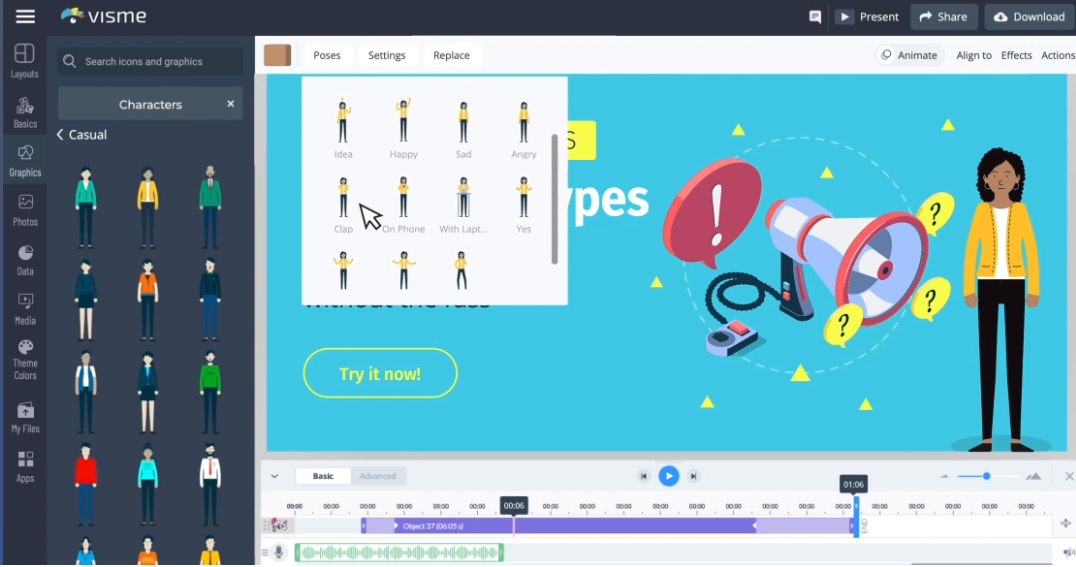Select the With Laptop pose
Screen dimensions: 1076x567
[463, 205]
